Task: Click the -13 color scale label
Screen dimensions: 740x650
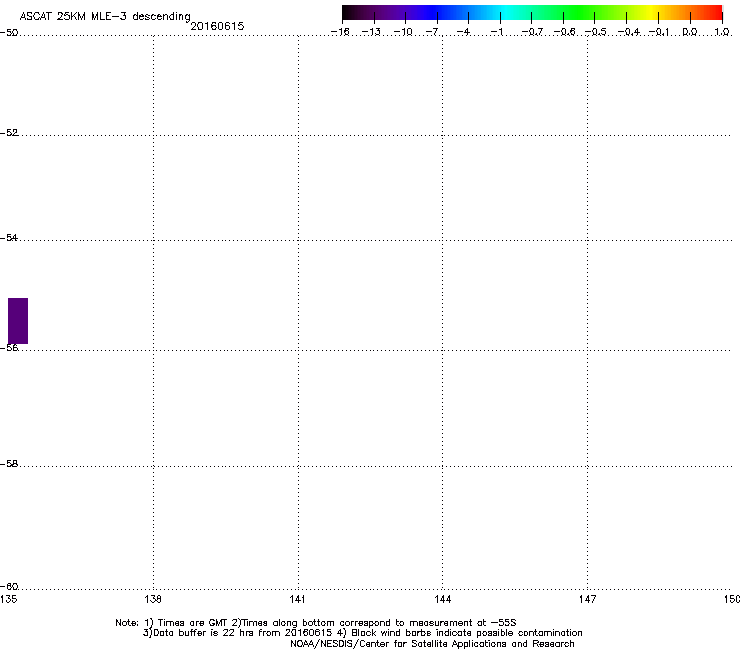Action: point(371,32)
